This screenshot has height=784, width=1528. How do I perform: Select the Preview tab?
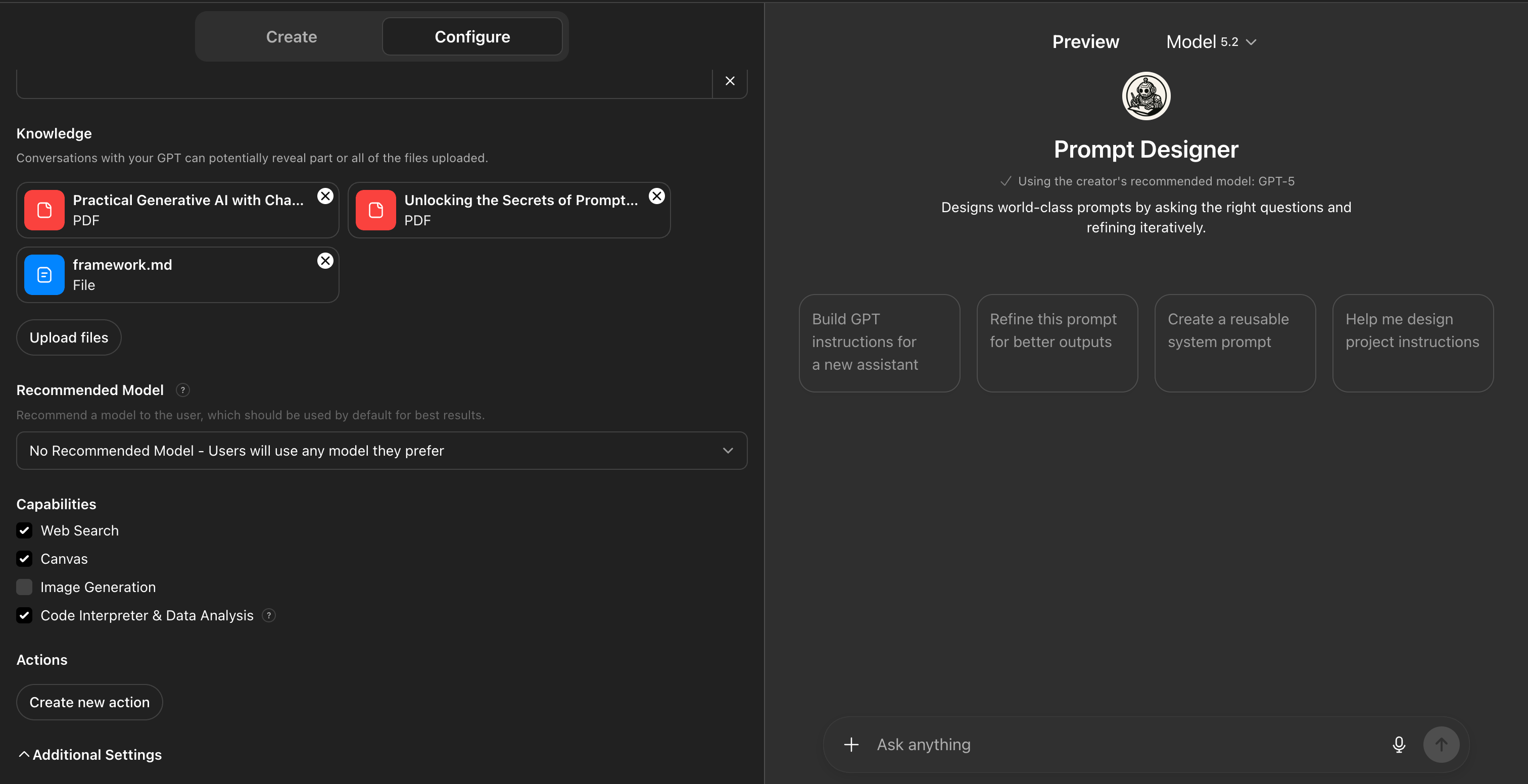(1085, 41)
